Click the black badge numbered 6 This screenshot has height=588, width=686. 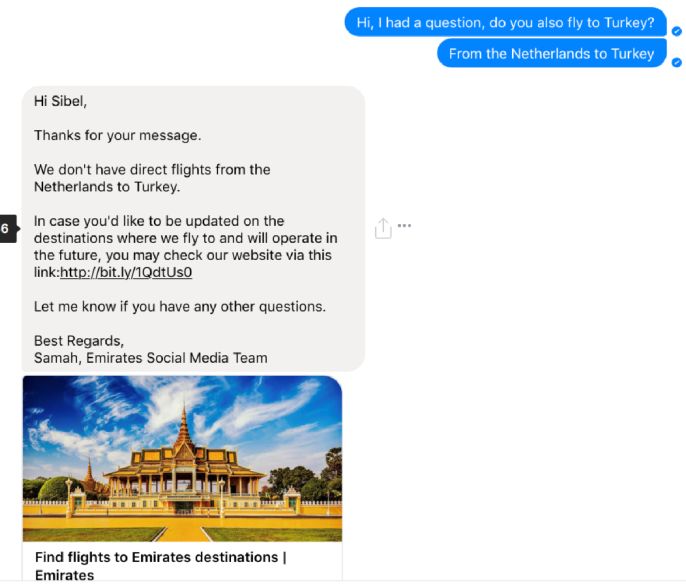click(8, 228)
